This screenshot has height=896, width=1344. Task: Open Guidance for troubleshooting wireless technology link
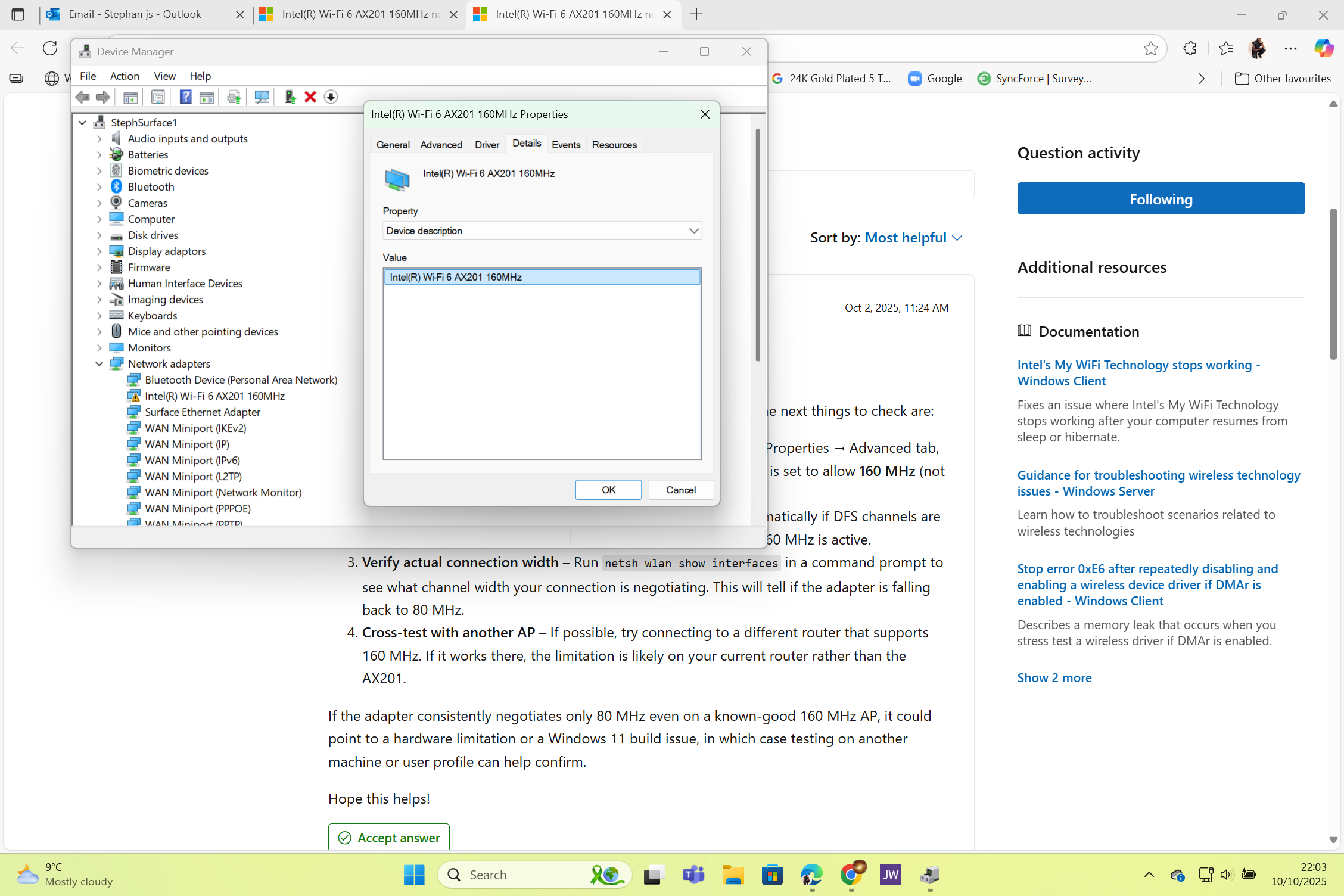pos(1159,483)
